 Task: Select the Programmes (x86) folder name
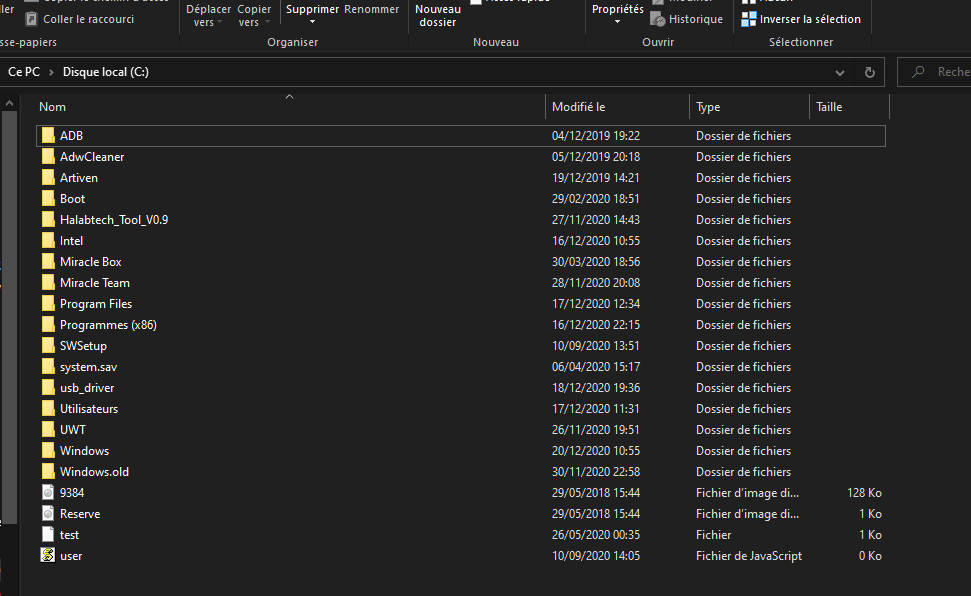click(108, 325)
